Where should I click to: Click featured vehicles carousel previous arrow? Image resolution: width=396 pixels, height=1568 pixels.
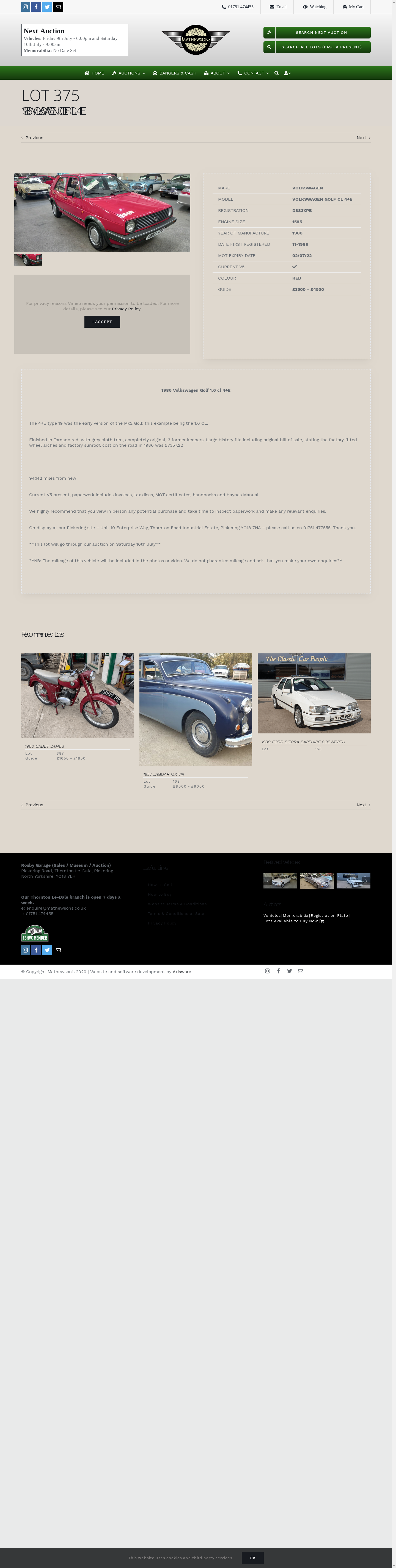(268, 881)
